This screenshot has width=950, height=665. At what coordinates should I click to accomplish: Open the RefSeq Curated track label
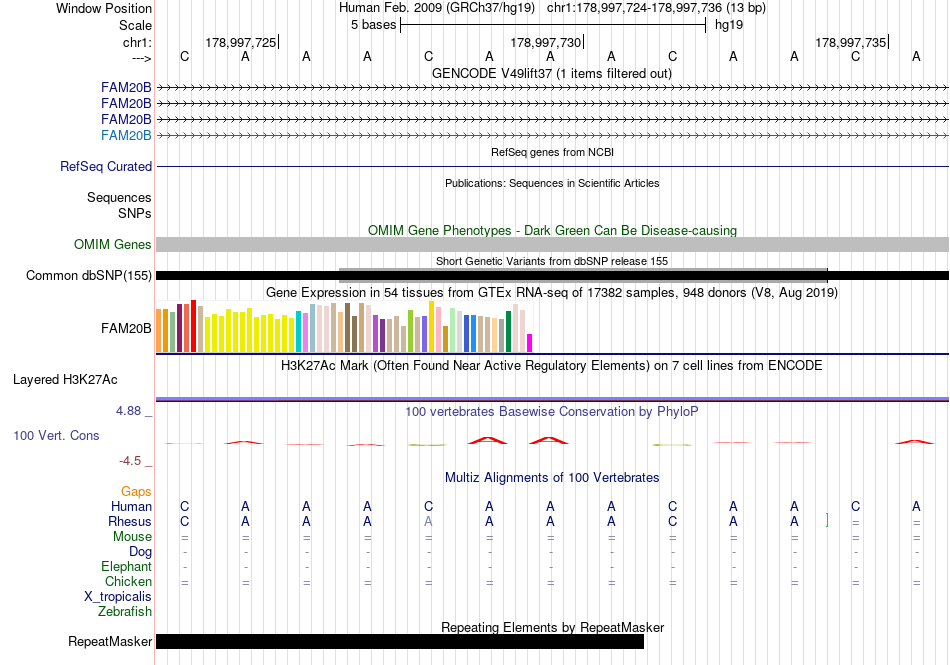point(105,167)
